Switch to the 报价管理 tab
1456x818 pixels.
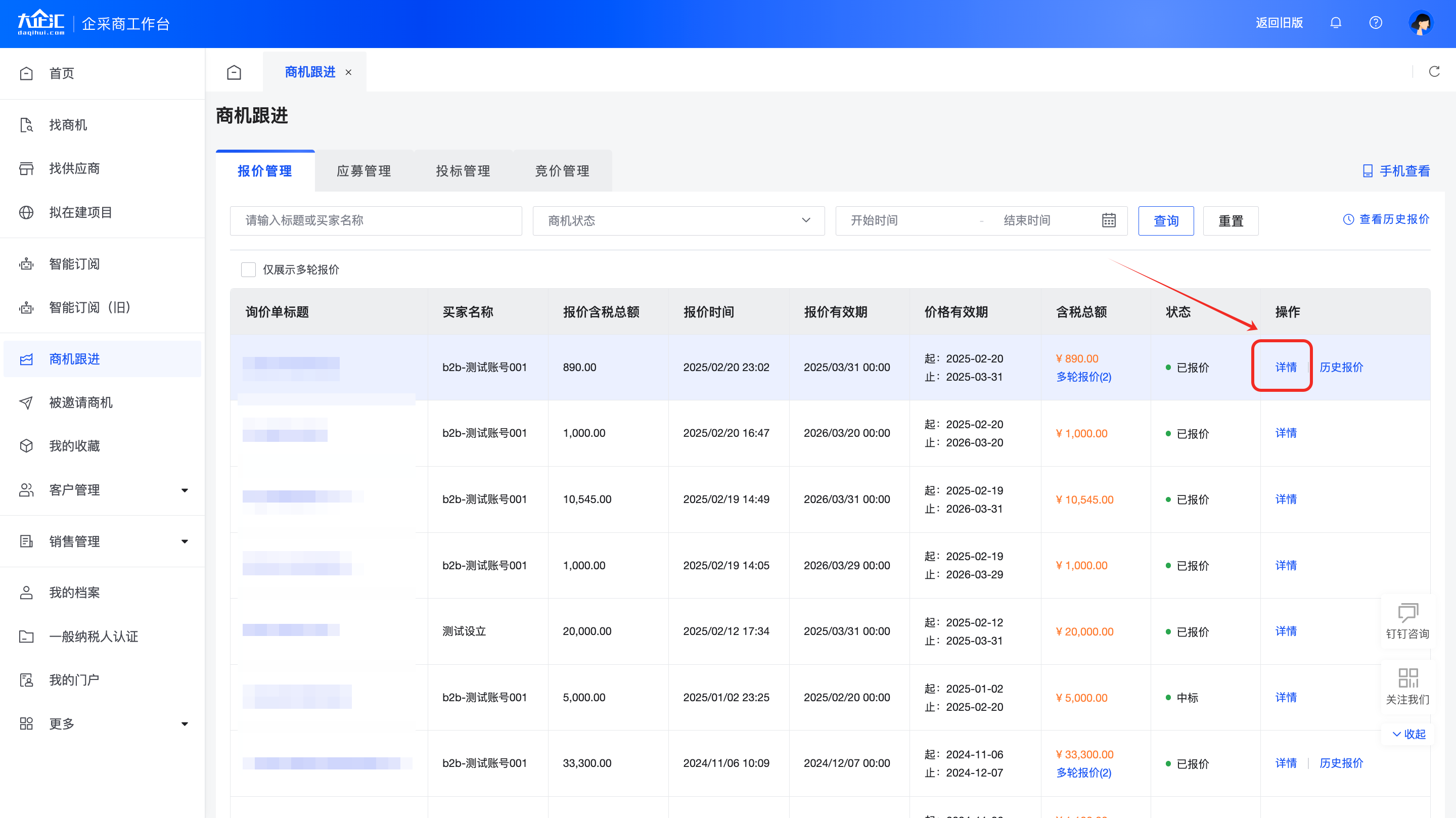click(265, 171)
